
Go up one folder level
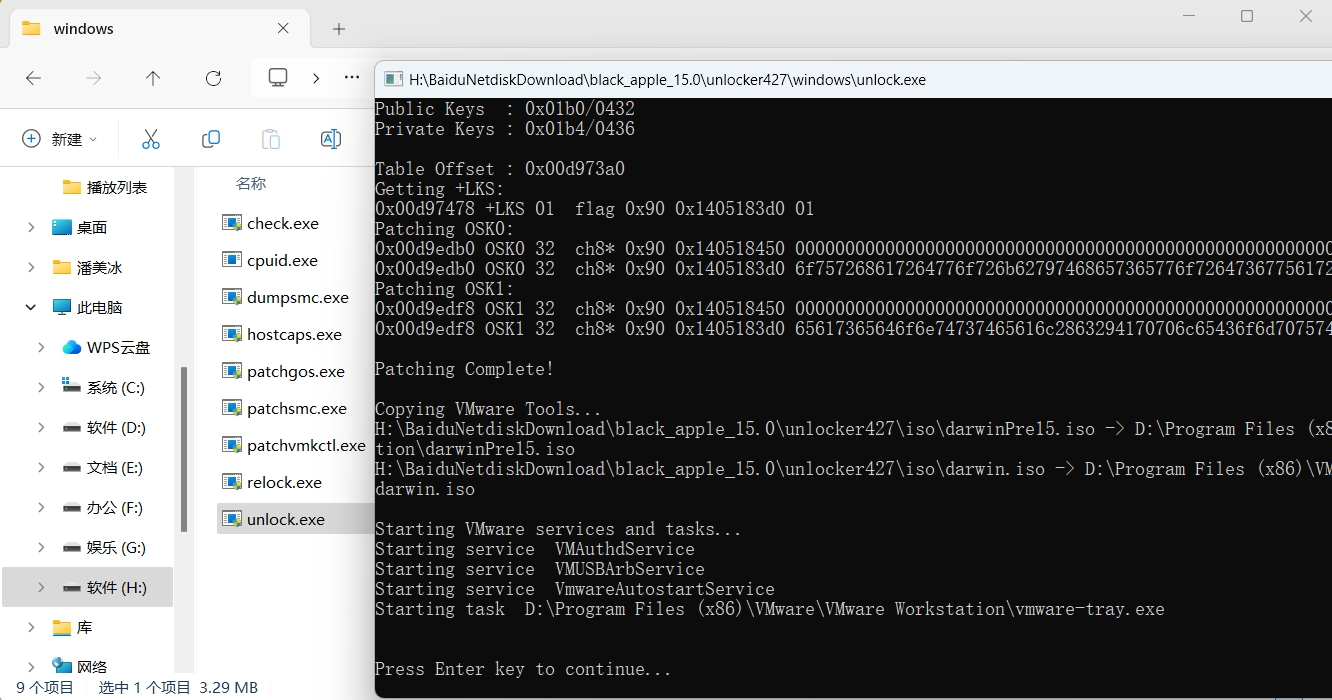click(x=153, y=78)
